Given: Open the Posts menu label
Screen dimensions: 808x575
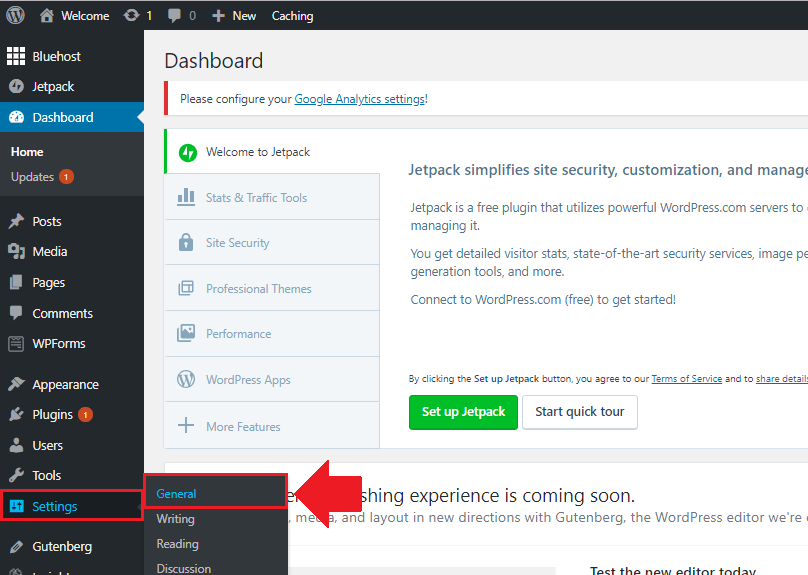Looking at the screenshot, I should click(47, 222).
